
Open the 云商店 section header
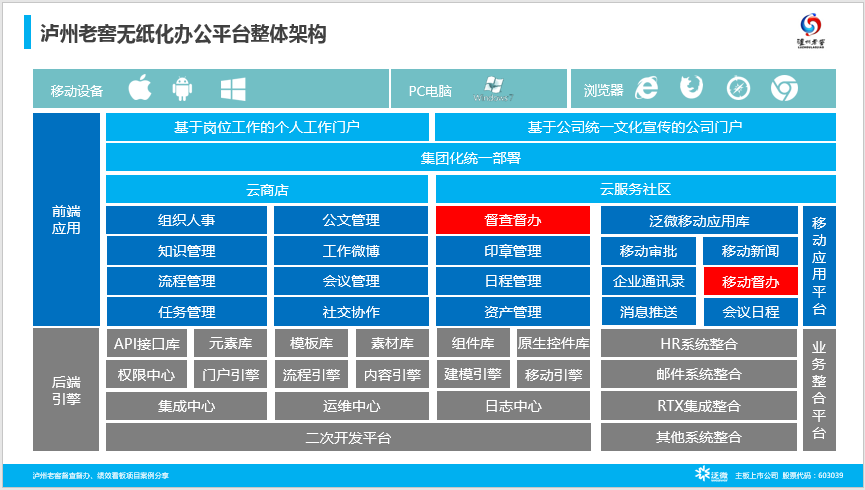click(x=267, y=189)
